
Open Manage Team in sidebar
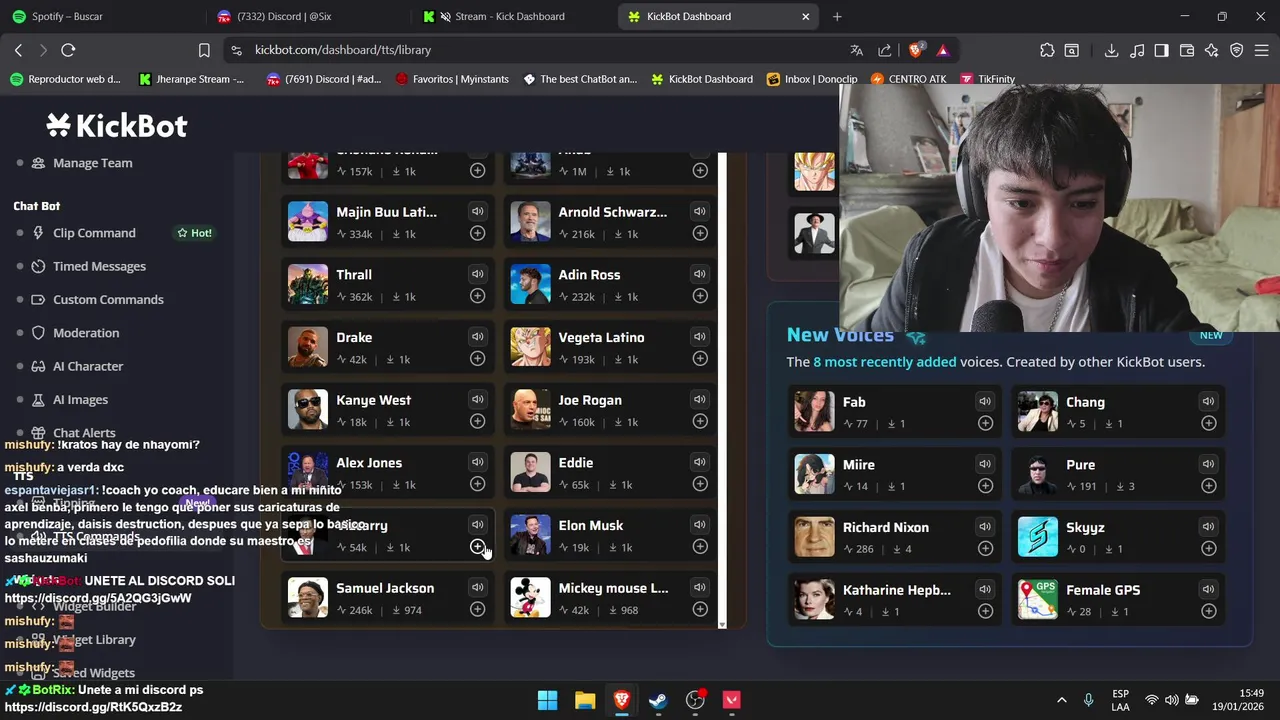tap(92, 163)
